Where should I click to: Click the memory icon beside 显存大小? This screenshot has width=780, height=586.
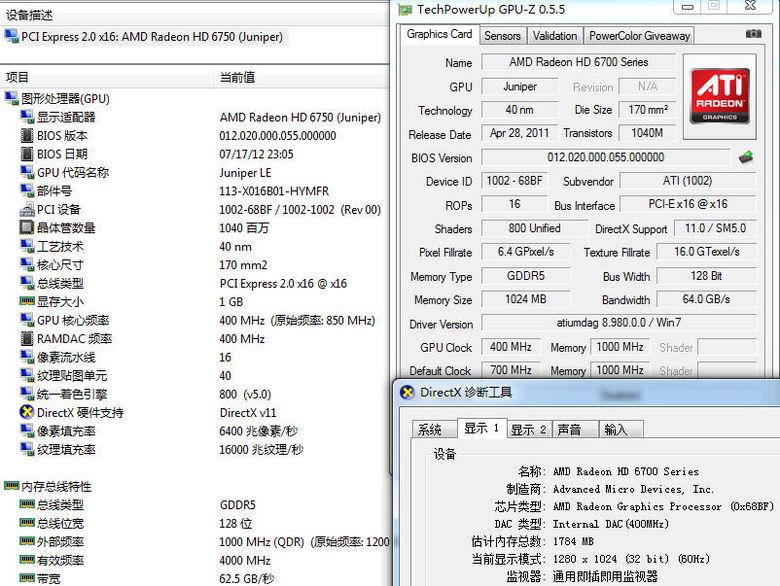click(x=27, y=301)
